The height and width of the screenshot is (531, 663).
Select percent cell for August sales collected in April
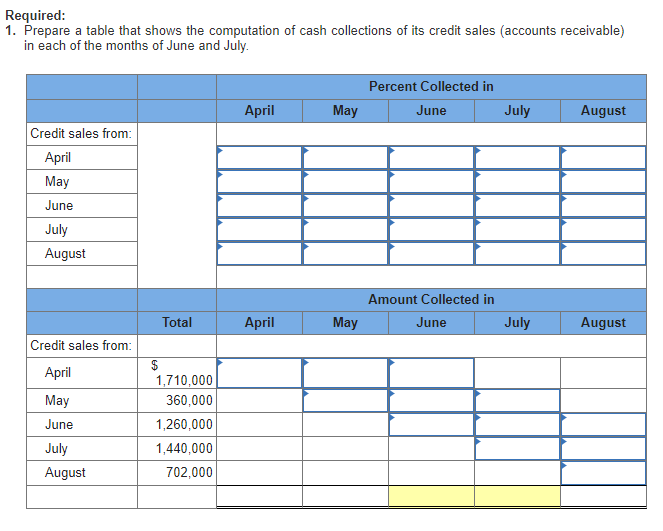[260, 254]
